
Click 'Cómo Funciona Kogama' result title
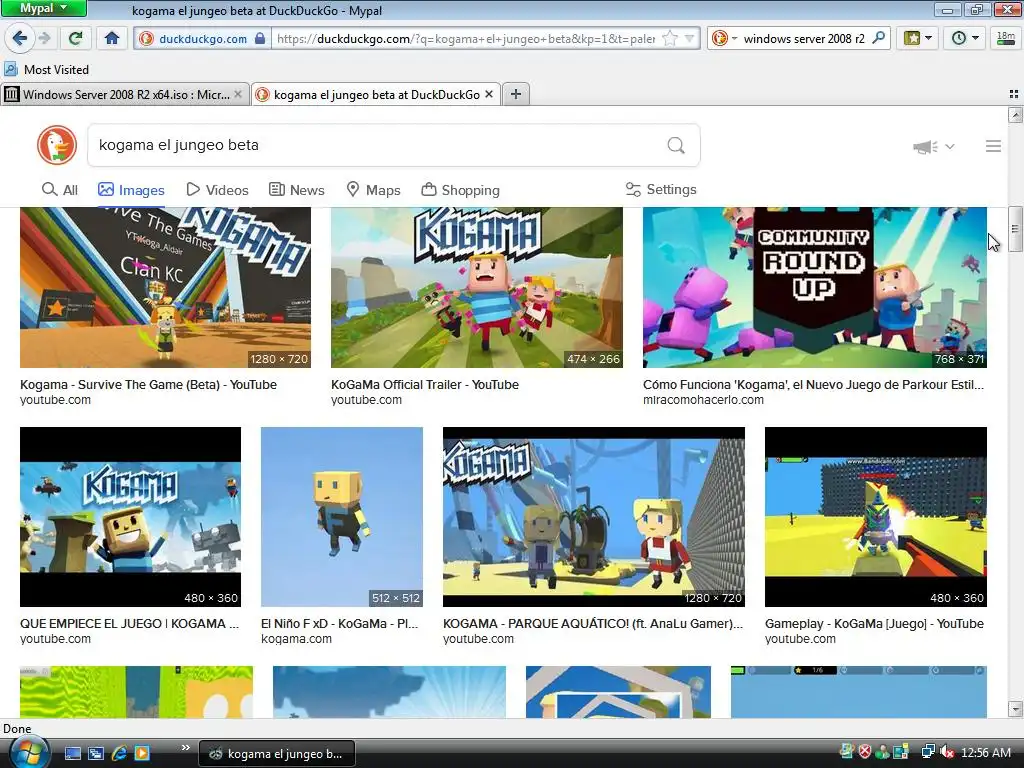point(813,385)
